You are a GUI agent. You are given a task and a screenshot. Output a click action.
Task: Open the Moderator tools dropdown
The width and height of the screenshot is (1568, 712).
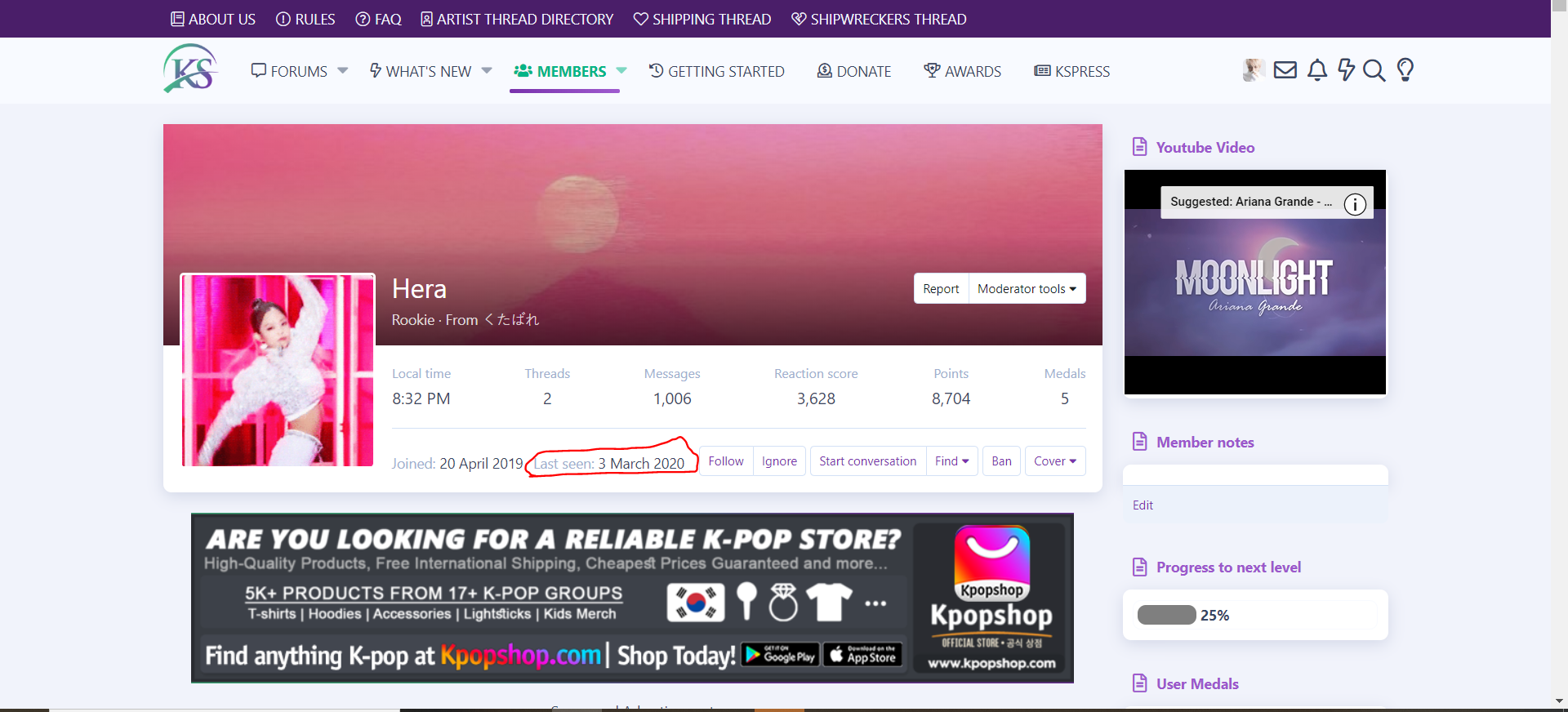point(1027,288)
